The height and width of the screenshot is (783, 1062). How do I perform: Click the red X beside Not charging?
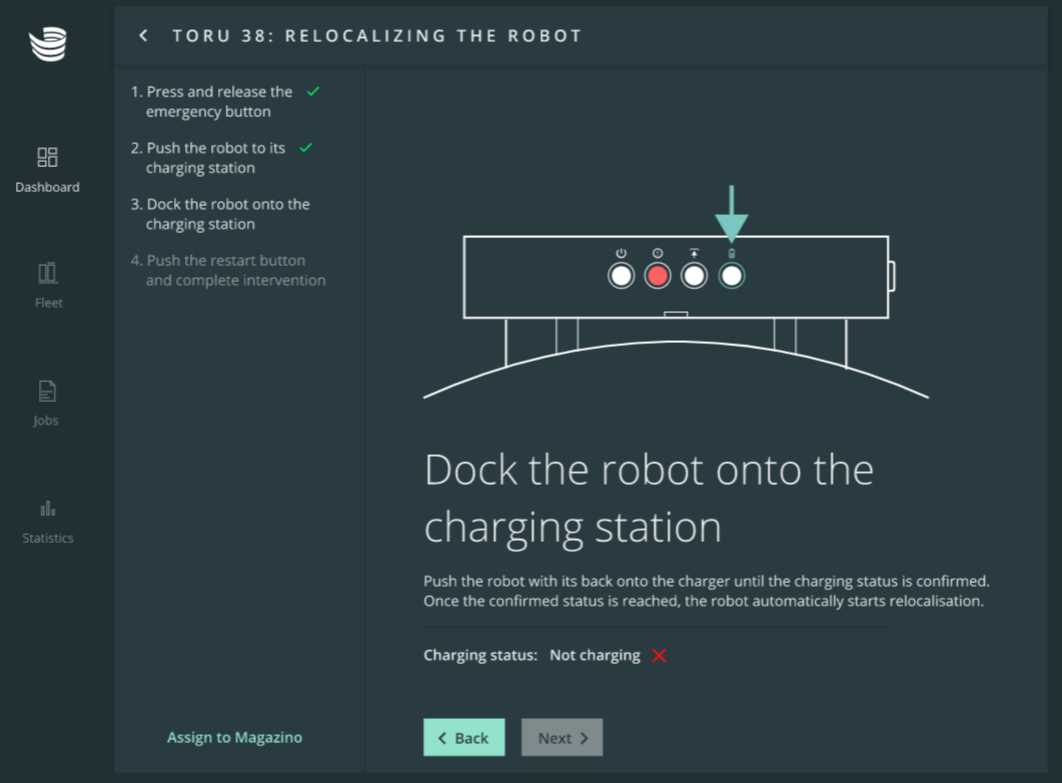[x=659, y=656]
